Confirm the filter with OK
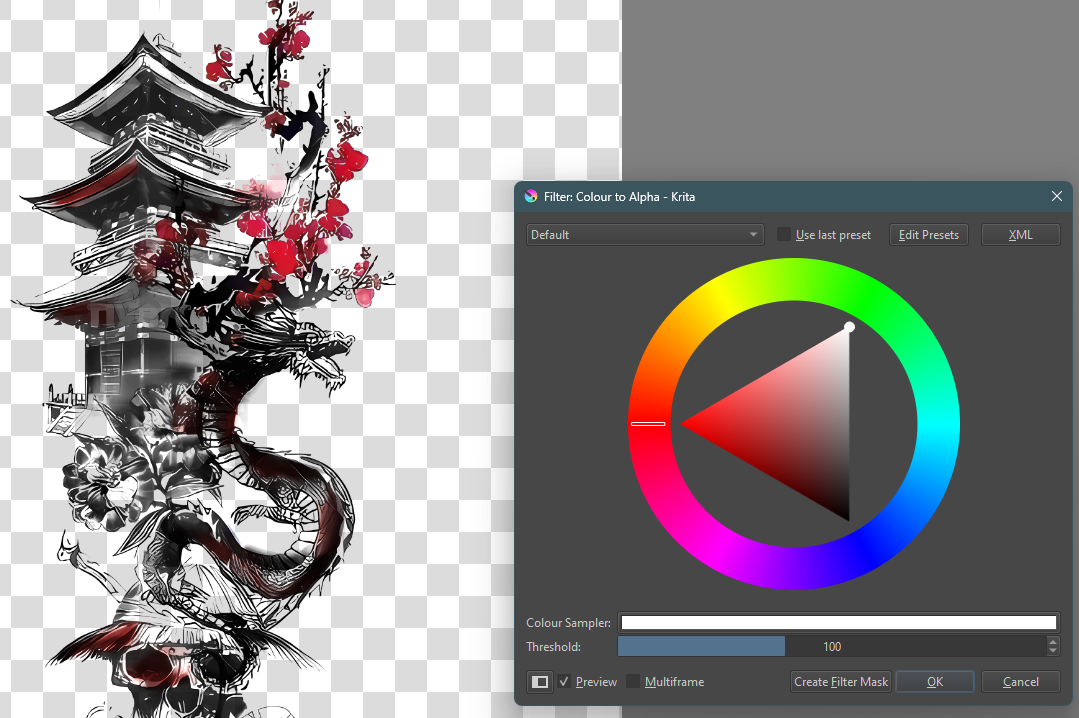This screenshot has height=718, width=1079. click(x=934, y=681)
